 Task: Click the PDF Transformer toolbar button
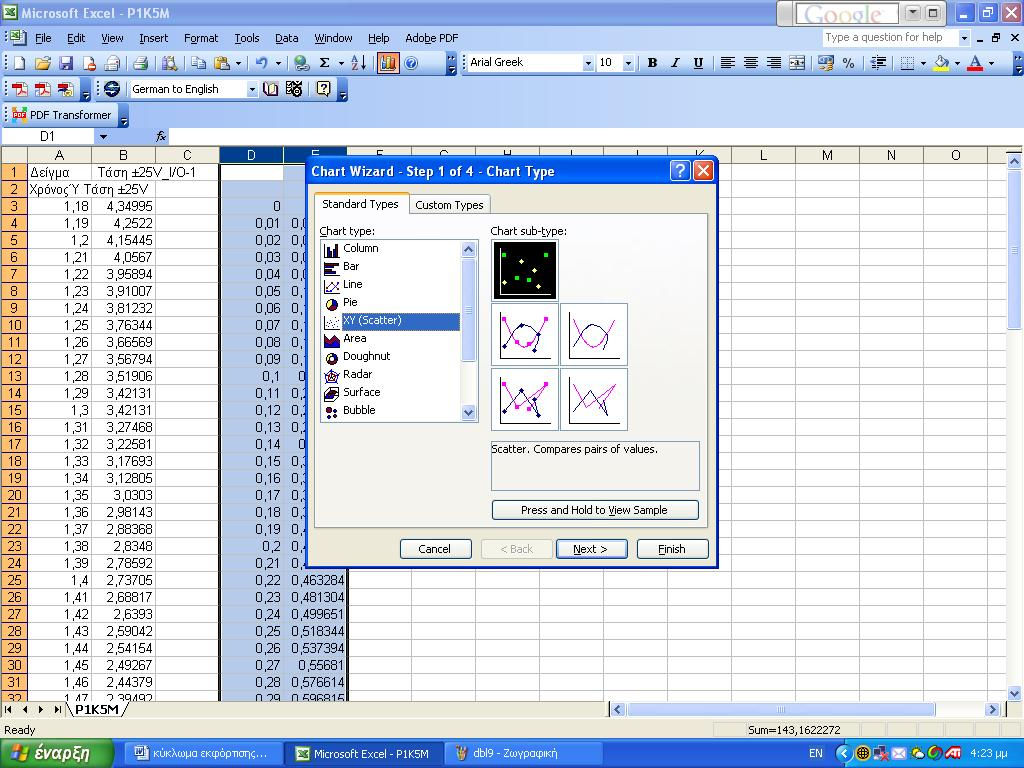(x=63, y=115)
